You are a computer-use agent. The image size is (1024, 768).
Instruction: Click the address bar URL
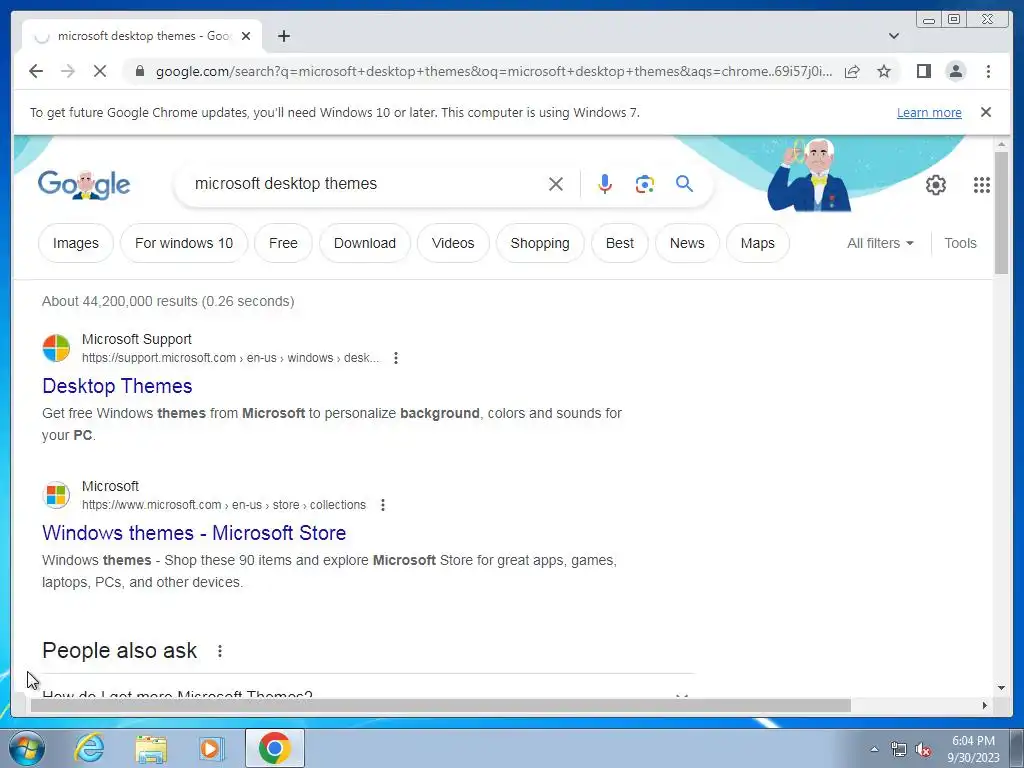pos(494,71)
